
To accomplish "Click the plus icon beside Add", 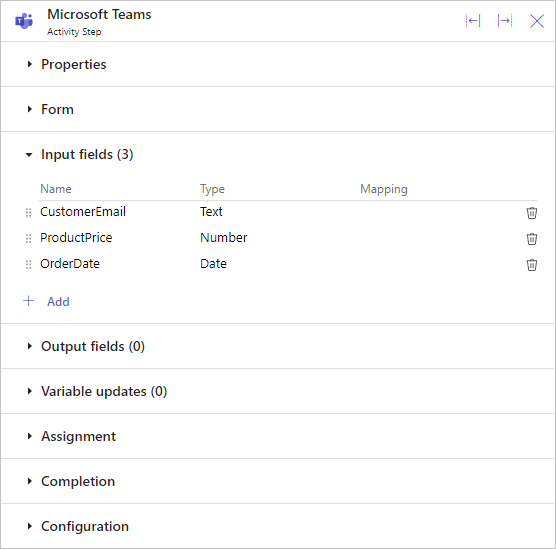I will (29, 301).
